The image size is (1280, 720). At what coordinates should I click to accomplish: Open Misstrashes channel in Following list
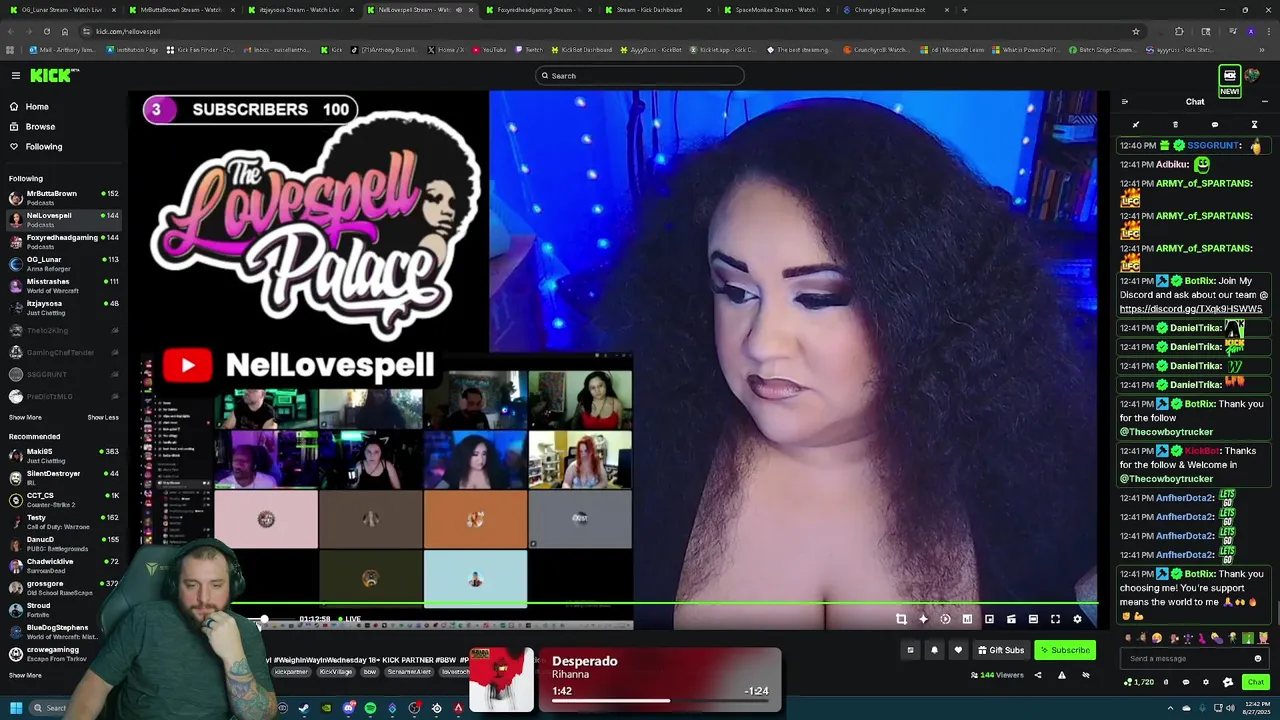pyautogui.click(x=63, y=285)
